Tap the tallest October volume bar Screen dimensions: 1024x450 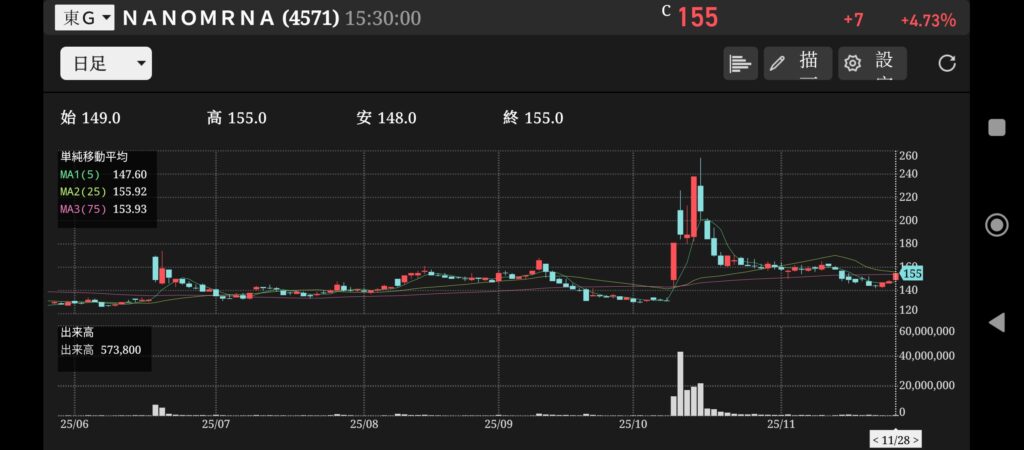[680, 384]
